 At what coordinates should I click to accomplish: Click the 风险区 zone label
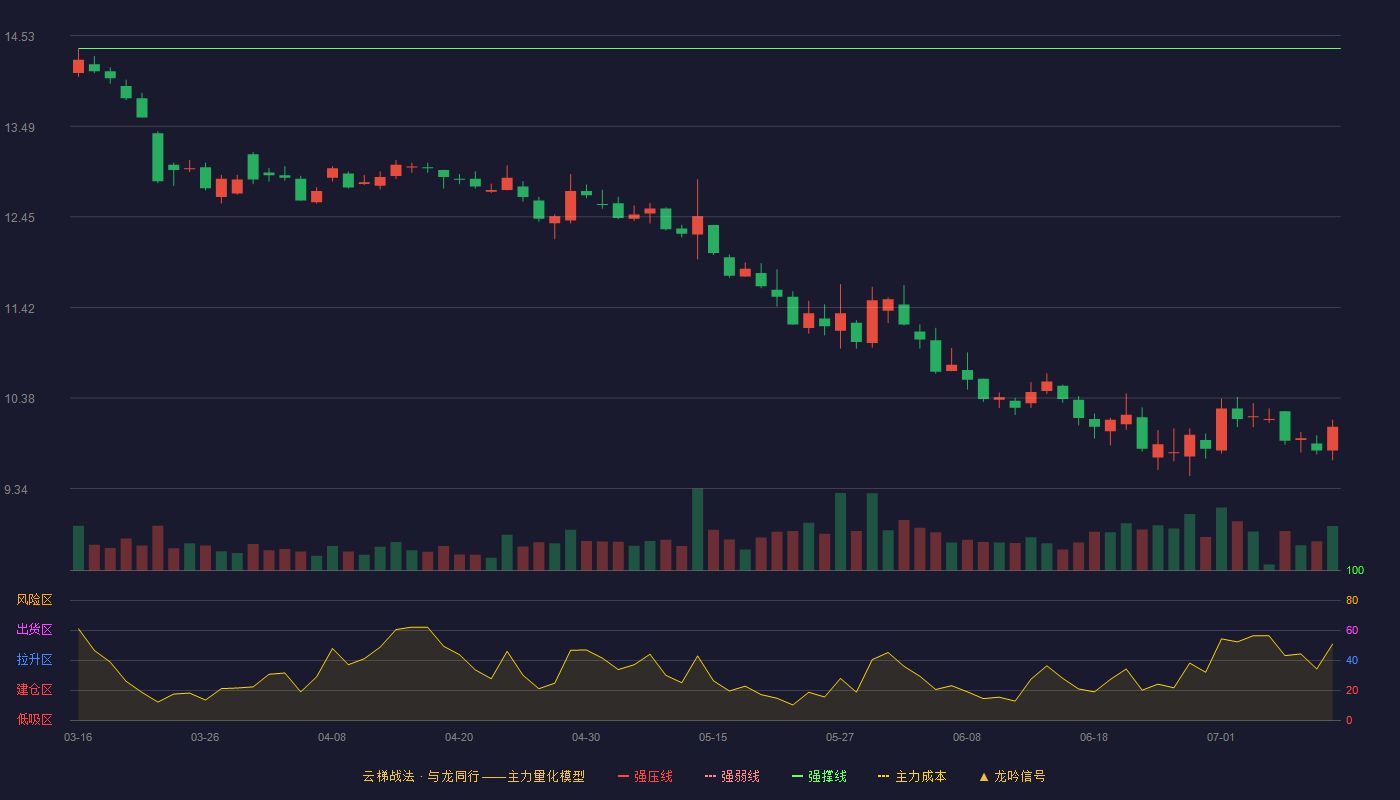pyautogui.click(x=34, y=600)
